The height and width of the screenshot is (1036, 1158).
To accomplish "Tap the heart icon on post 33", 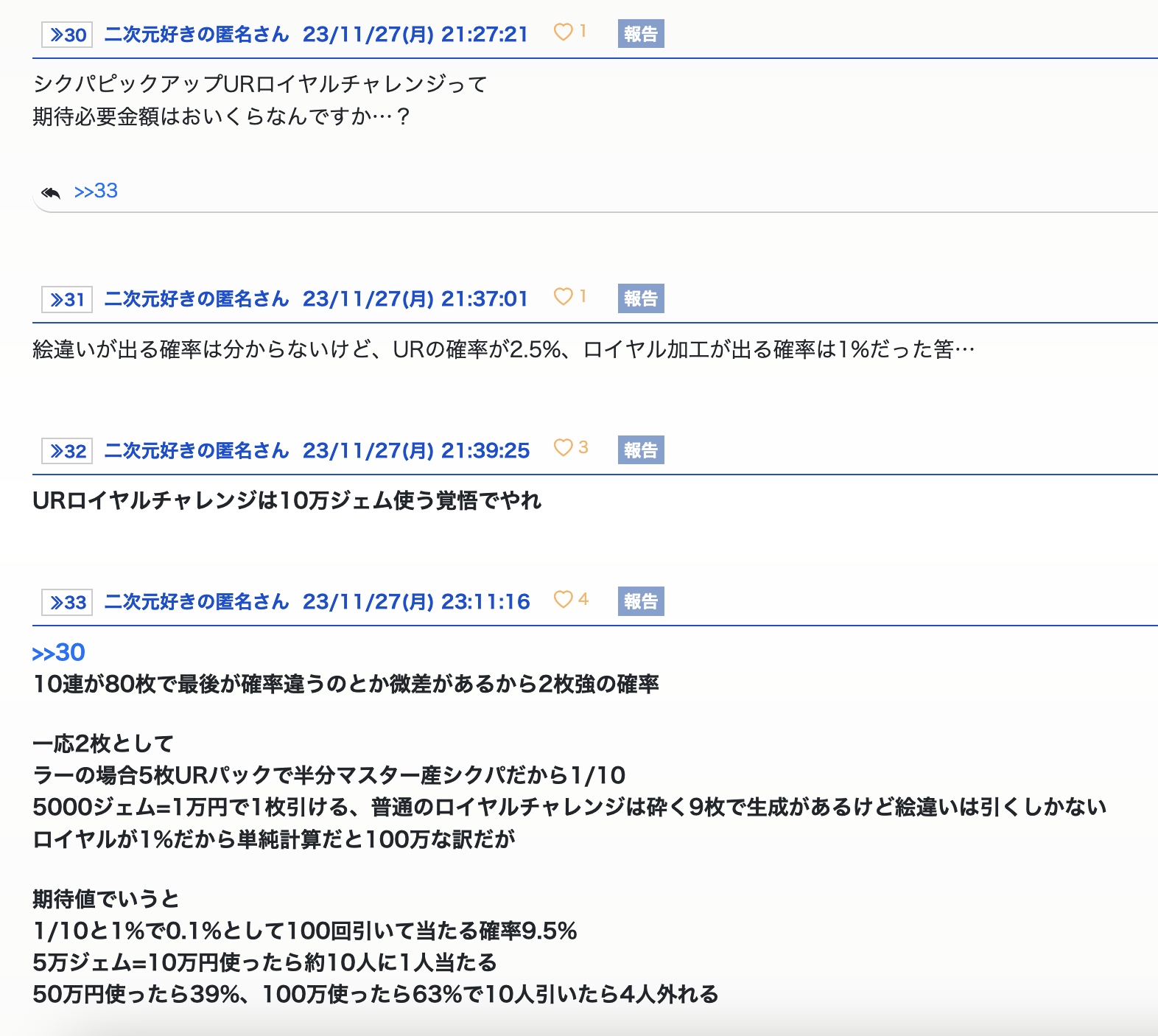I will coord(563,600).
